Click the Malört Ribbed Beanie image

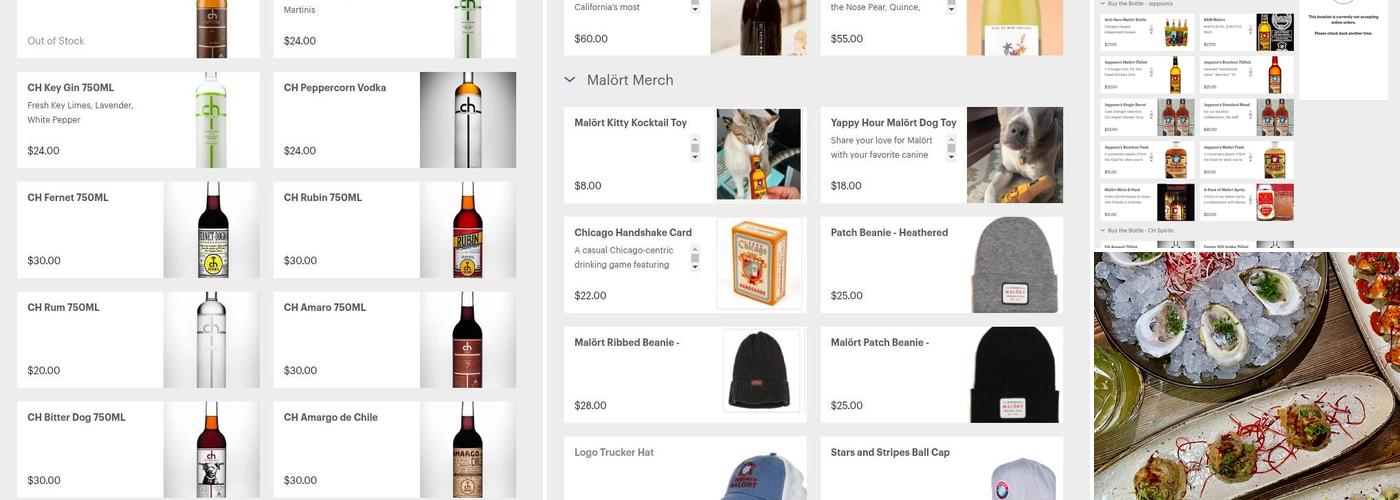click(x=761, y=371)
